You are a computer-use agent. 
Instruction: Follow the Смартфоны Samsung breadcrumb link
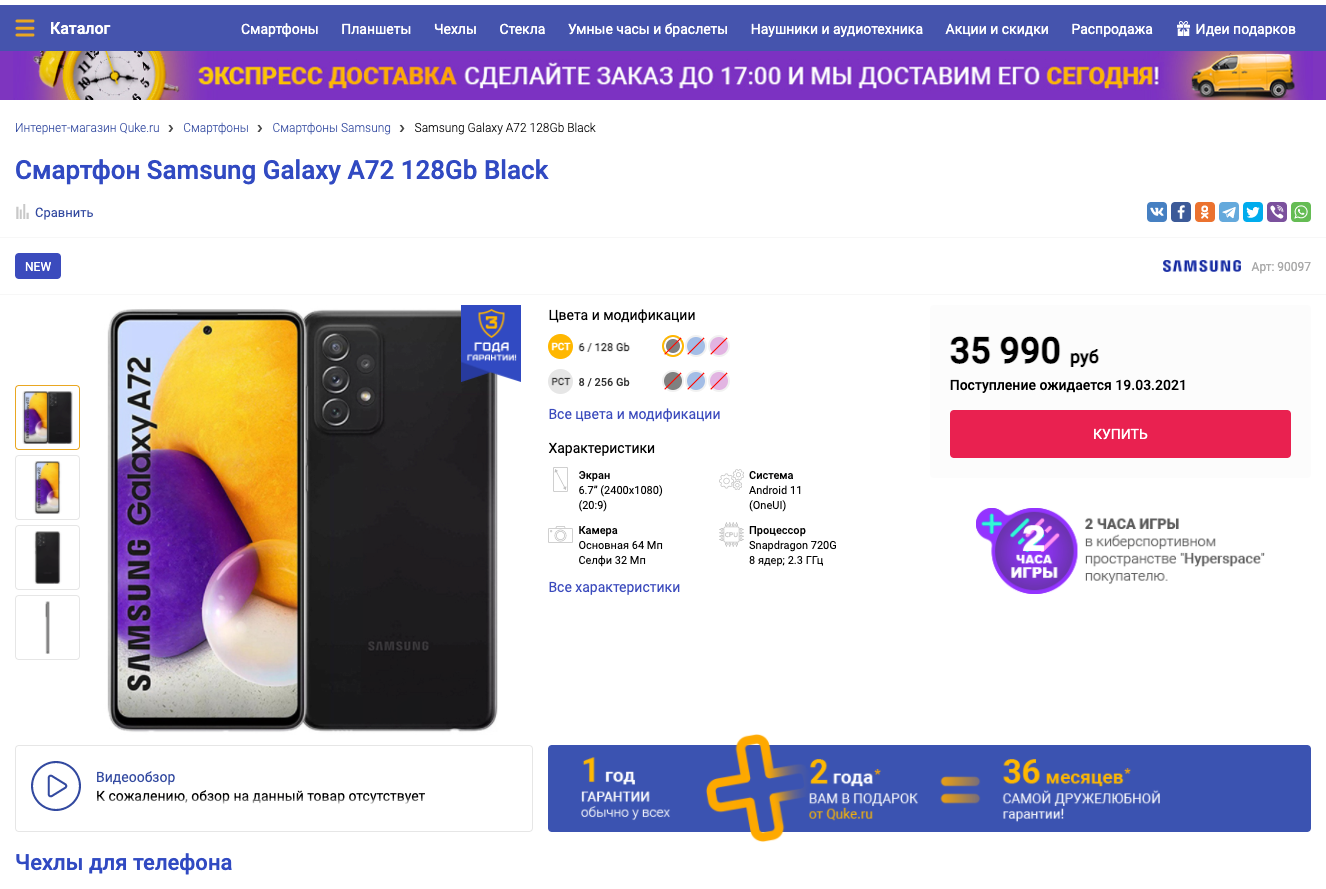[331, 128]
